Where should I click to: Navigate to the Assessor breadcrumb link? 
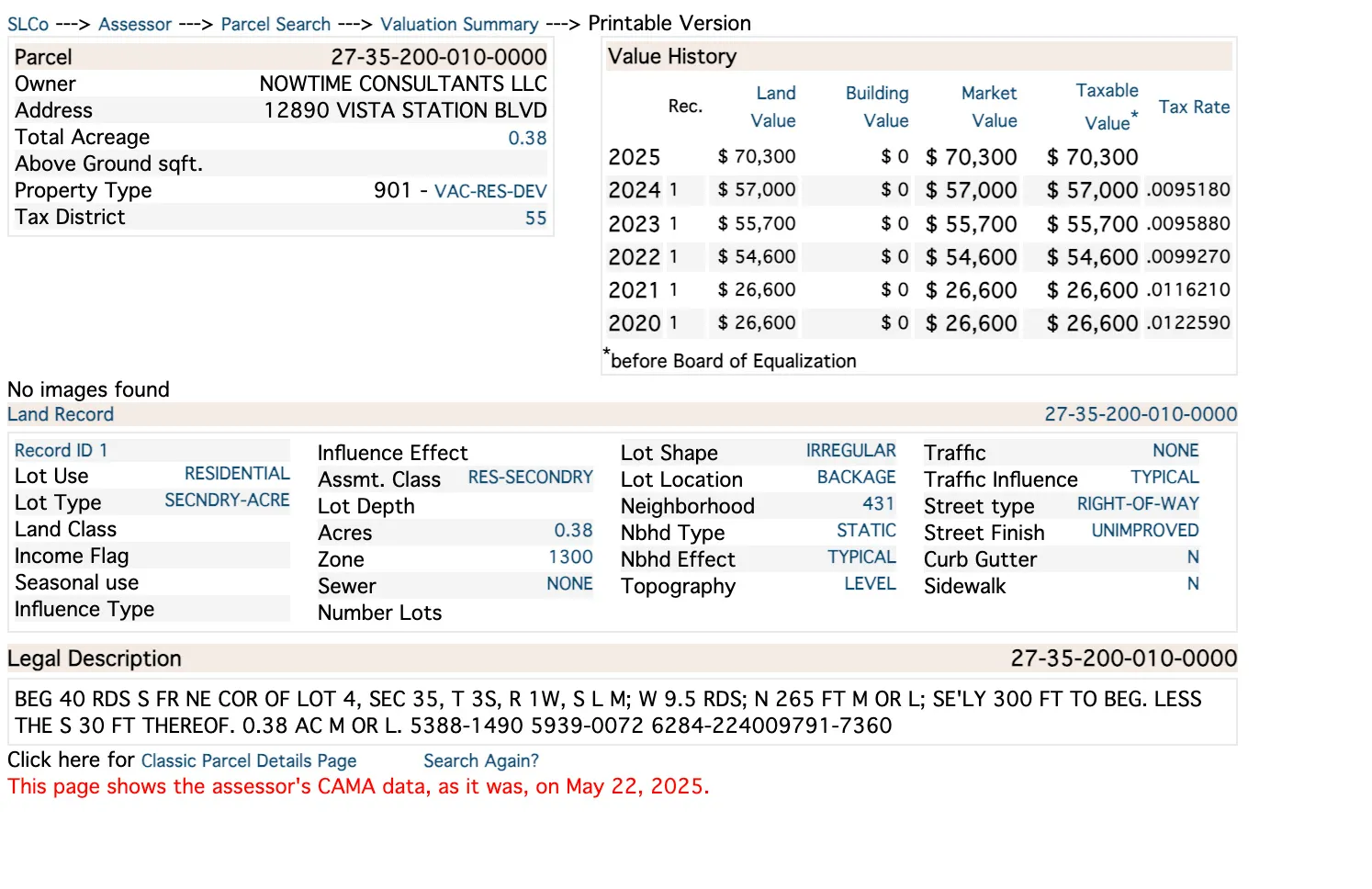point(134,25)
